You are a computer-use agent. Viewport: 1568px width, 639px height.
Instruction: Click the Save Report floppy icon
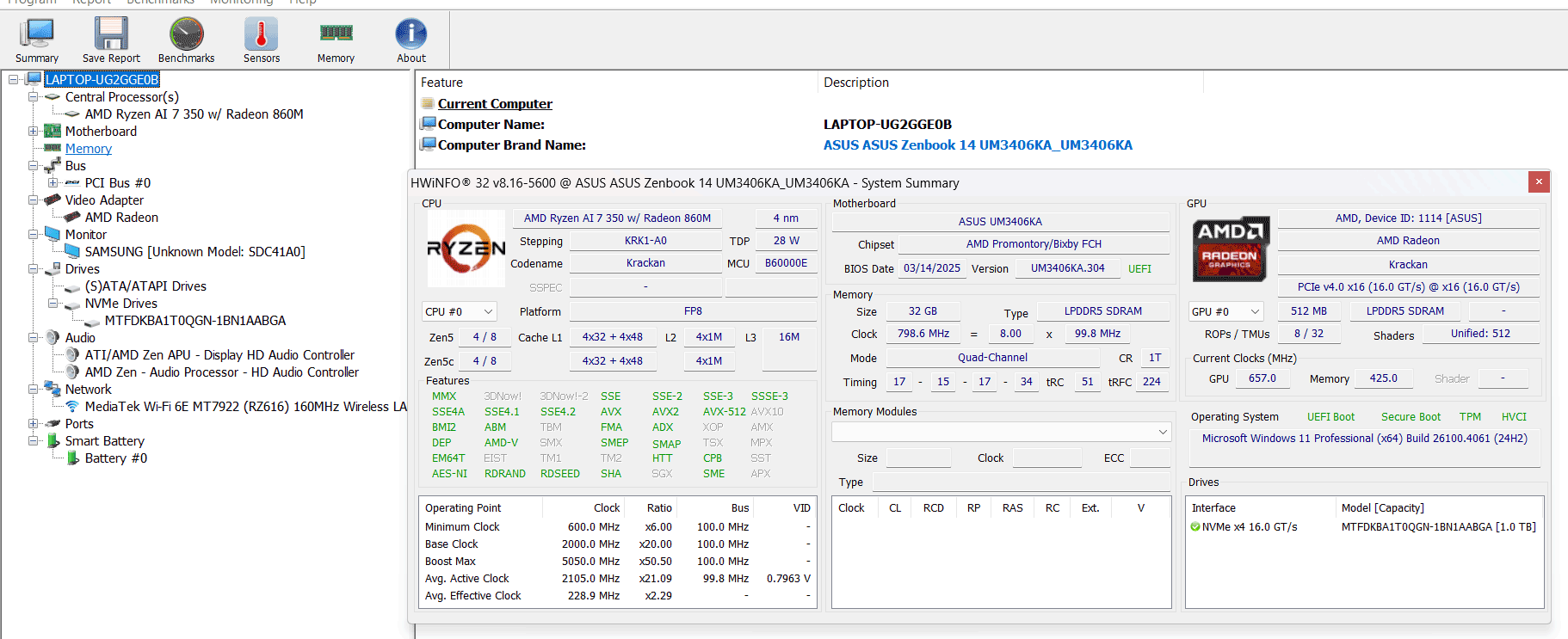(111, 34)
